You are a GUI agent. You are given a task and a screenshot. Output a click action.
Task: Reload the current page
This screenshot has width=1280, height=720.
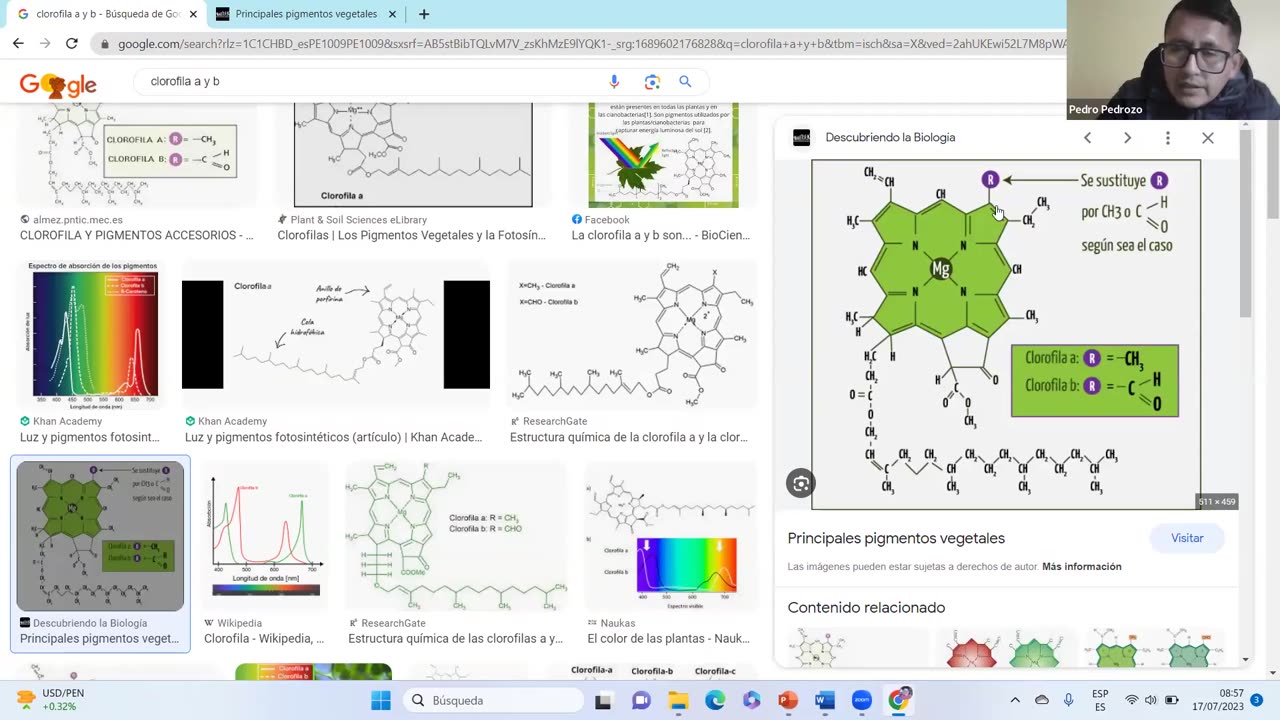(x=72, y=44)
